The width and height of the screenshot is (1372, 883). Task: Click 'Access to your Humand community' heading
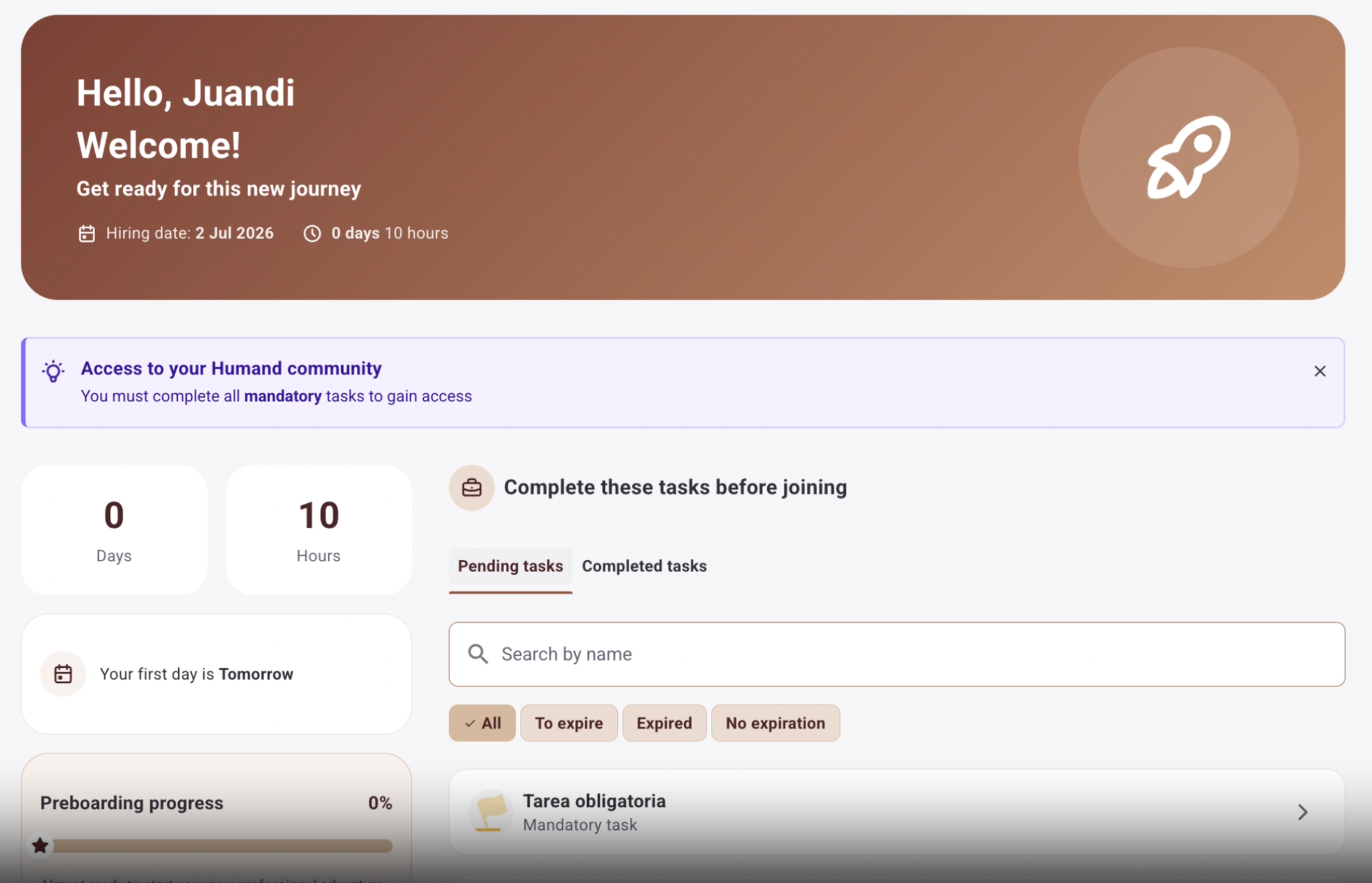(x=231, y=368)
